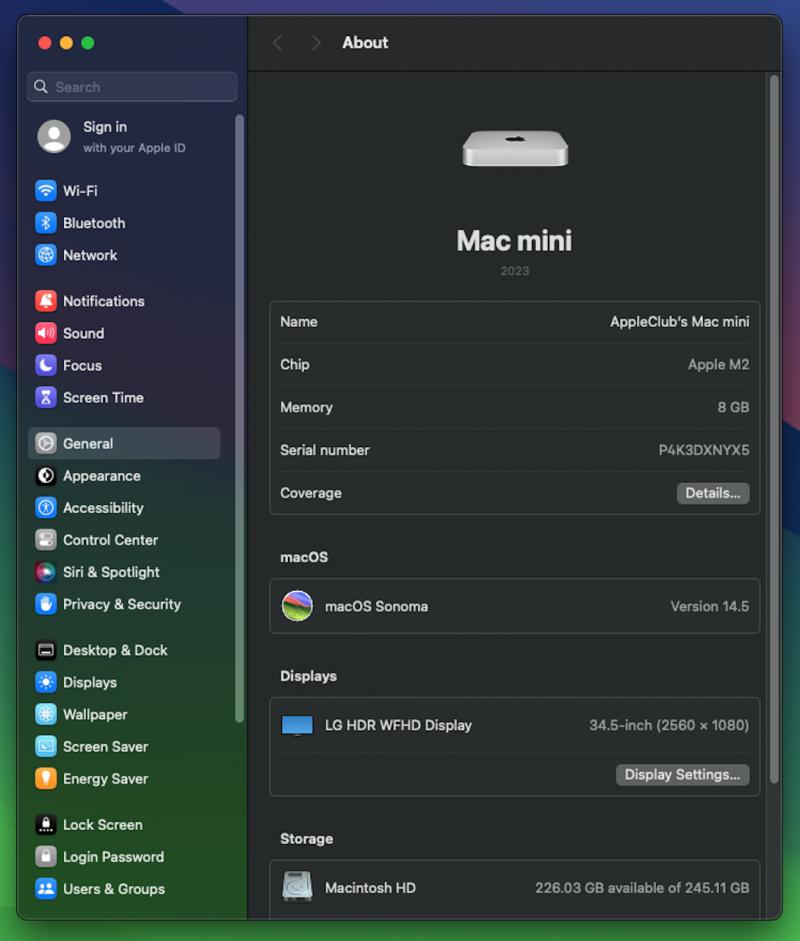Click the search magnifier icon

[41, 87]
